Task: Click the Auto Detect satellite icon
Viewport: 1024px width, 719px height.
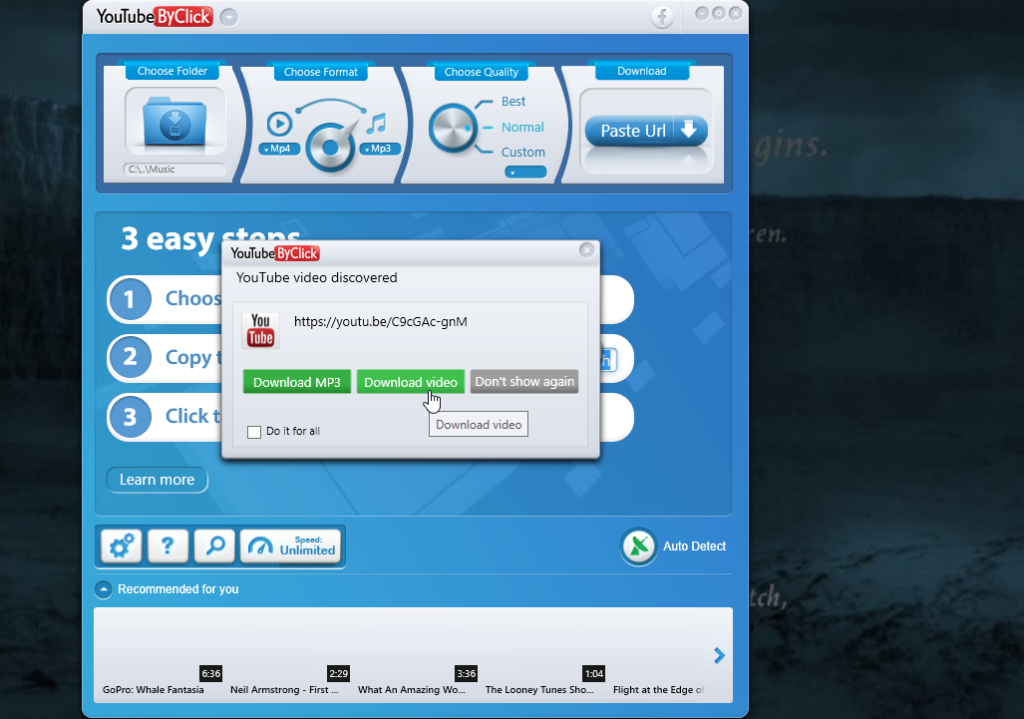Action: 637,546
